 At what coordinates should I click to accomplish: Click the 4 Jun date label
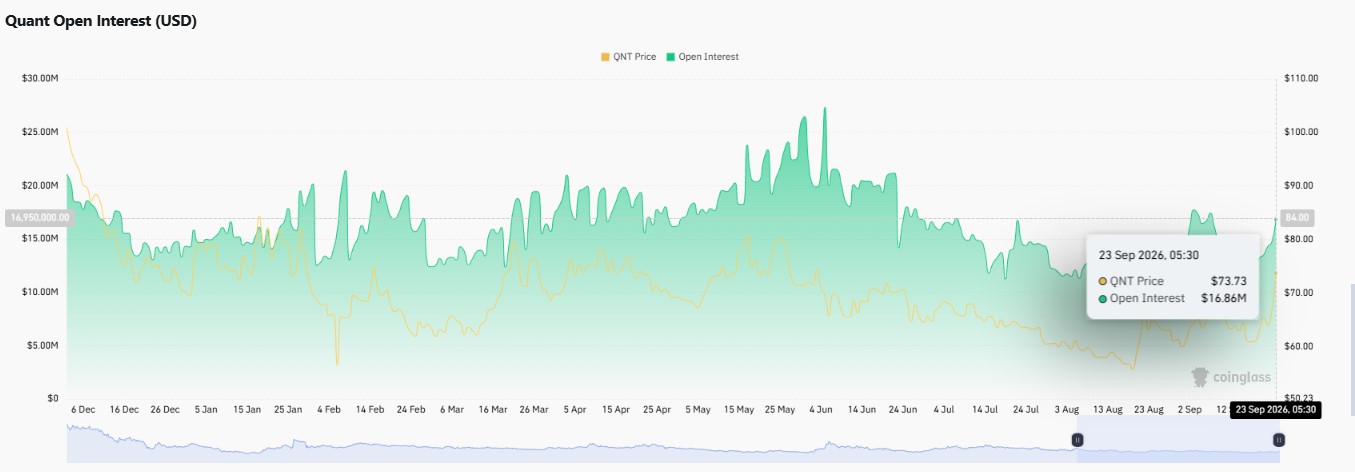coord(821,409)
